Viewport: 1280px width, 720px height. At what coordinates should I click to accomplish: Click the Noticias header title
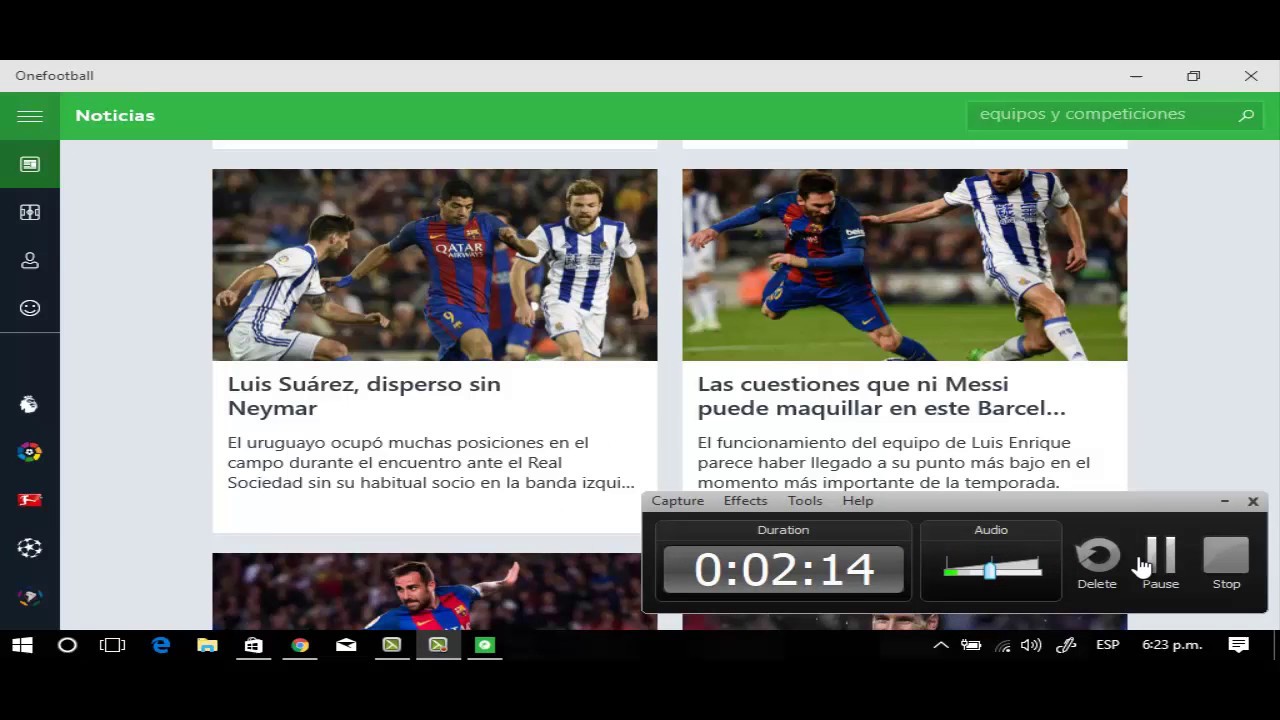coord(115,116)
